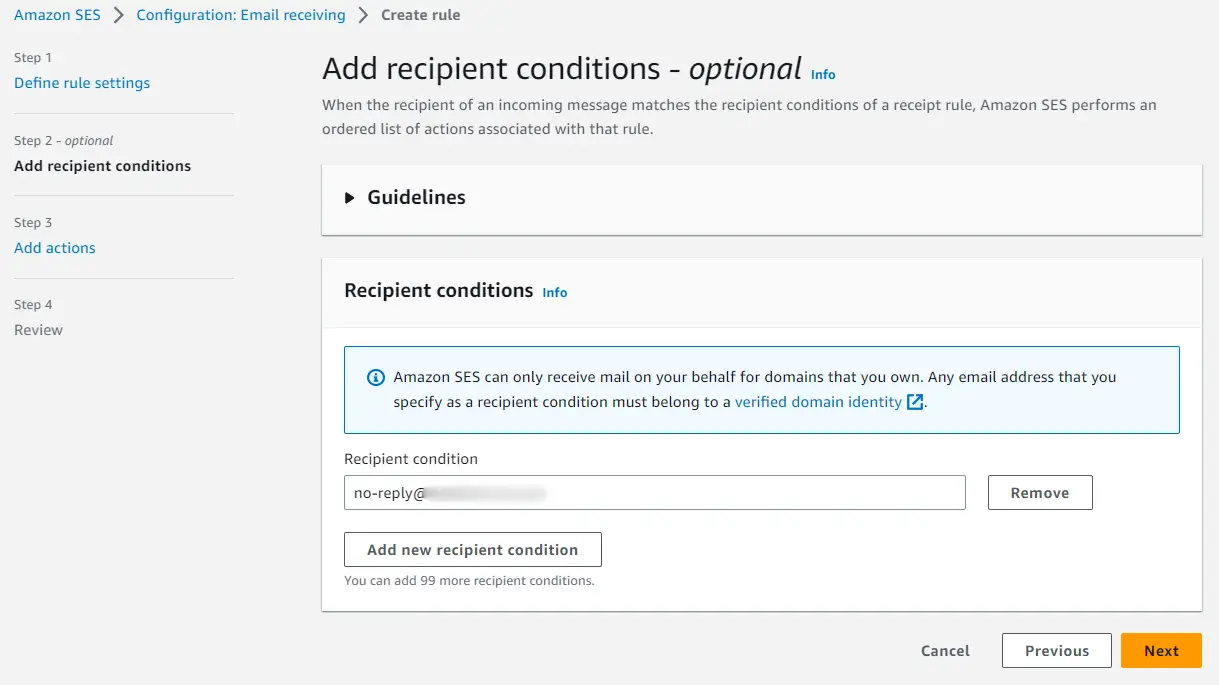The width and height of the screenshot is (1219, 685).
Task: Open Info link beside page title
Action: [x=823, y=75]
